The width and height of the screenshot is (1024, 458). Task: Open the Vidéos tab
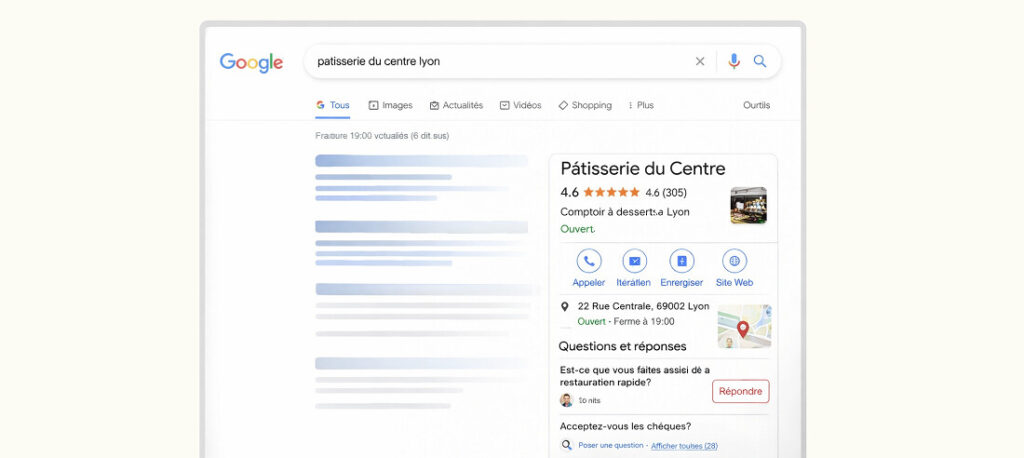(x=520, y=105)
